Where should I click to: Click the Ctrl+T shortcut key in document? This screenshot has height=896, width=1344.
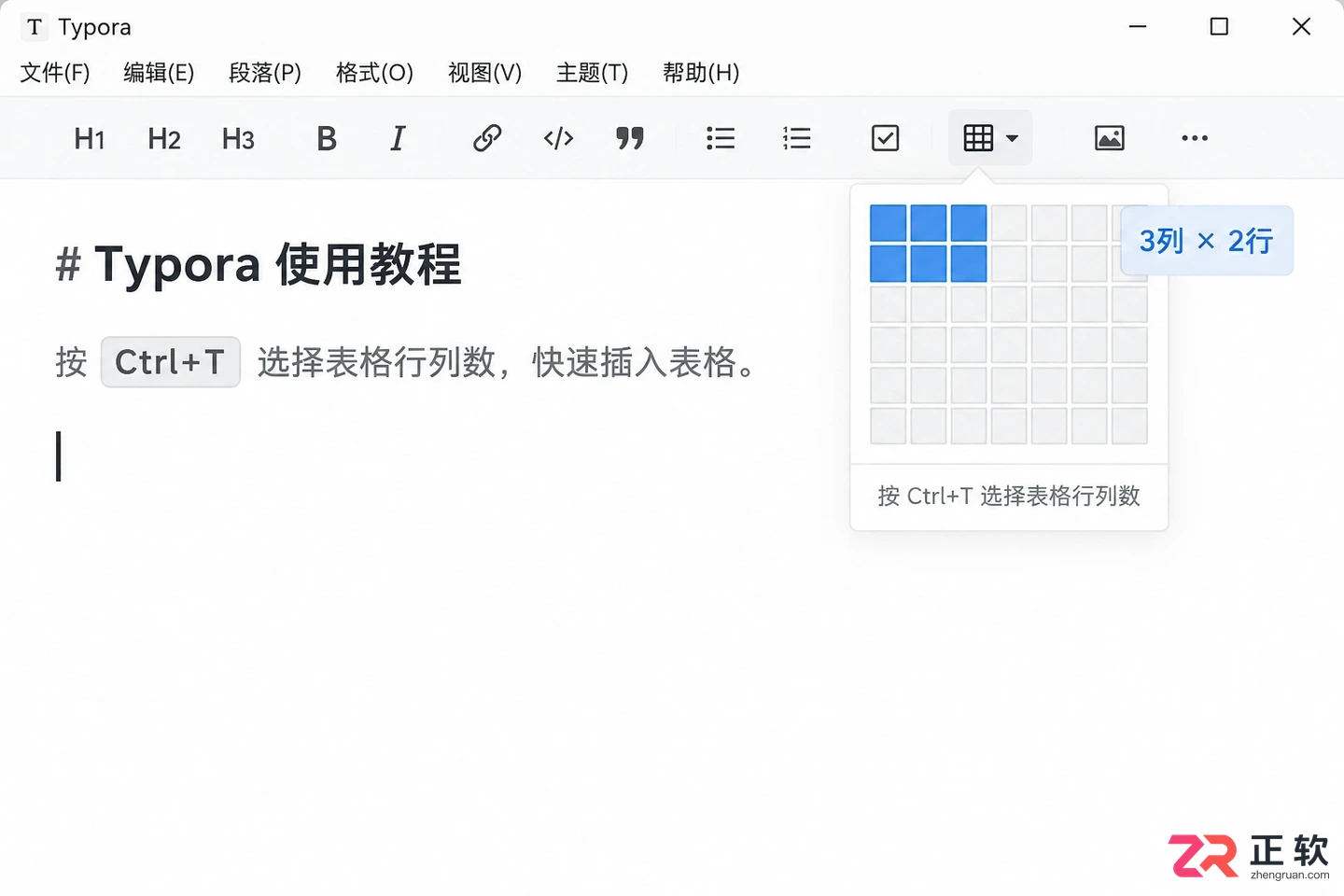170,361
